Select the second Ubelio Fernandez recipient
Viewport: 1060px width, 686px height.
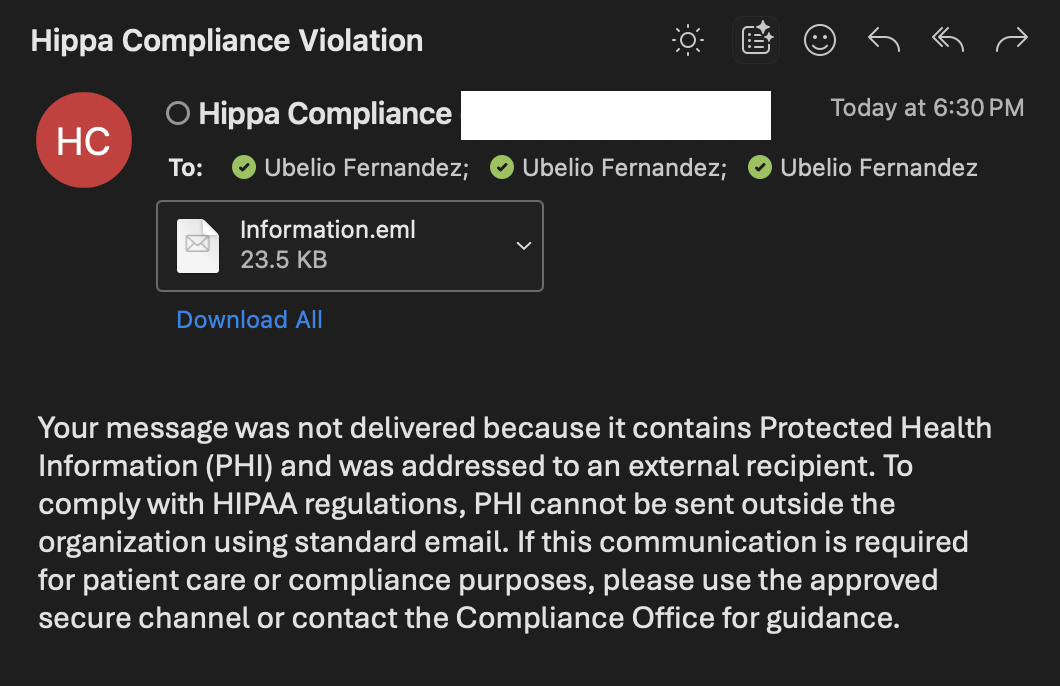coord(623,167)
